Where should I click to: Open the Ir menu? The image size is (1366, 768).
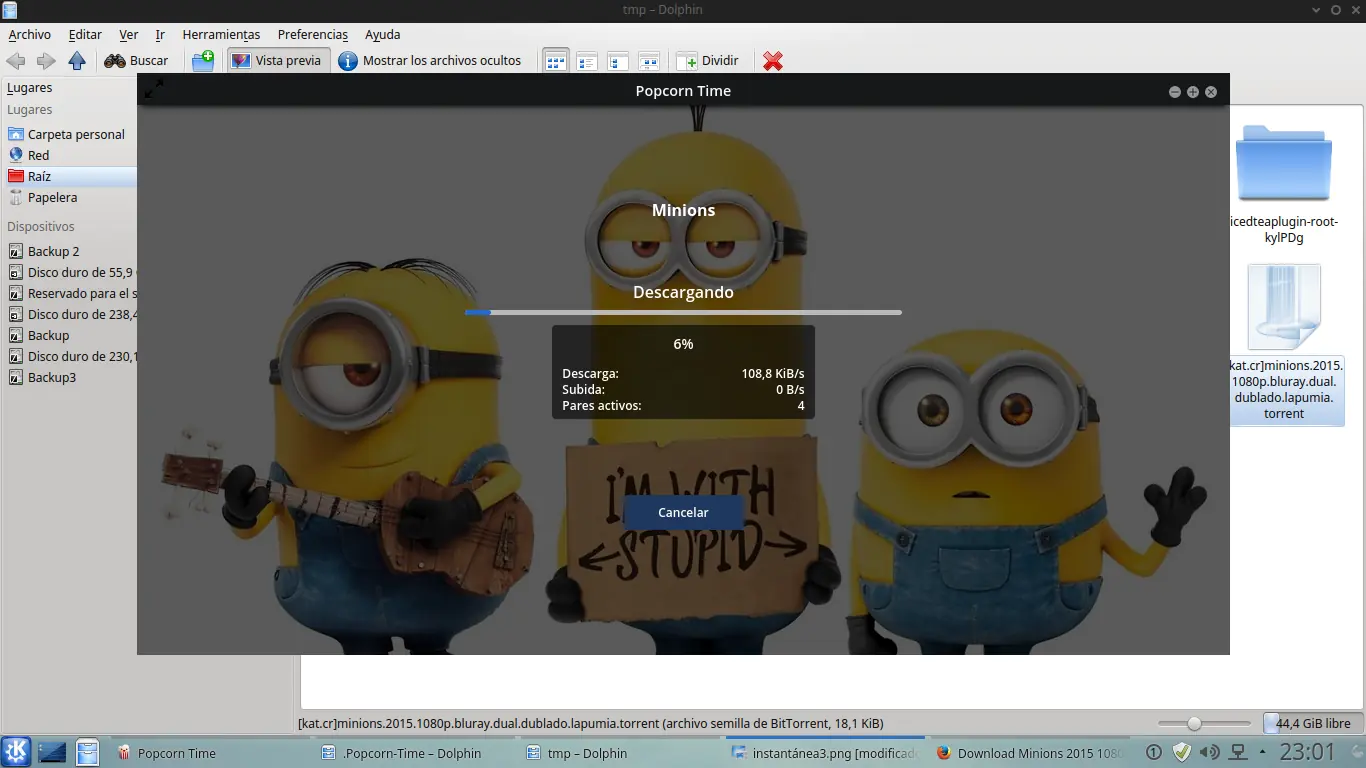[160, 34]
